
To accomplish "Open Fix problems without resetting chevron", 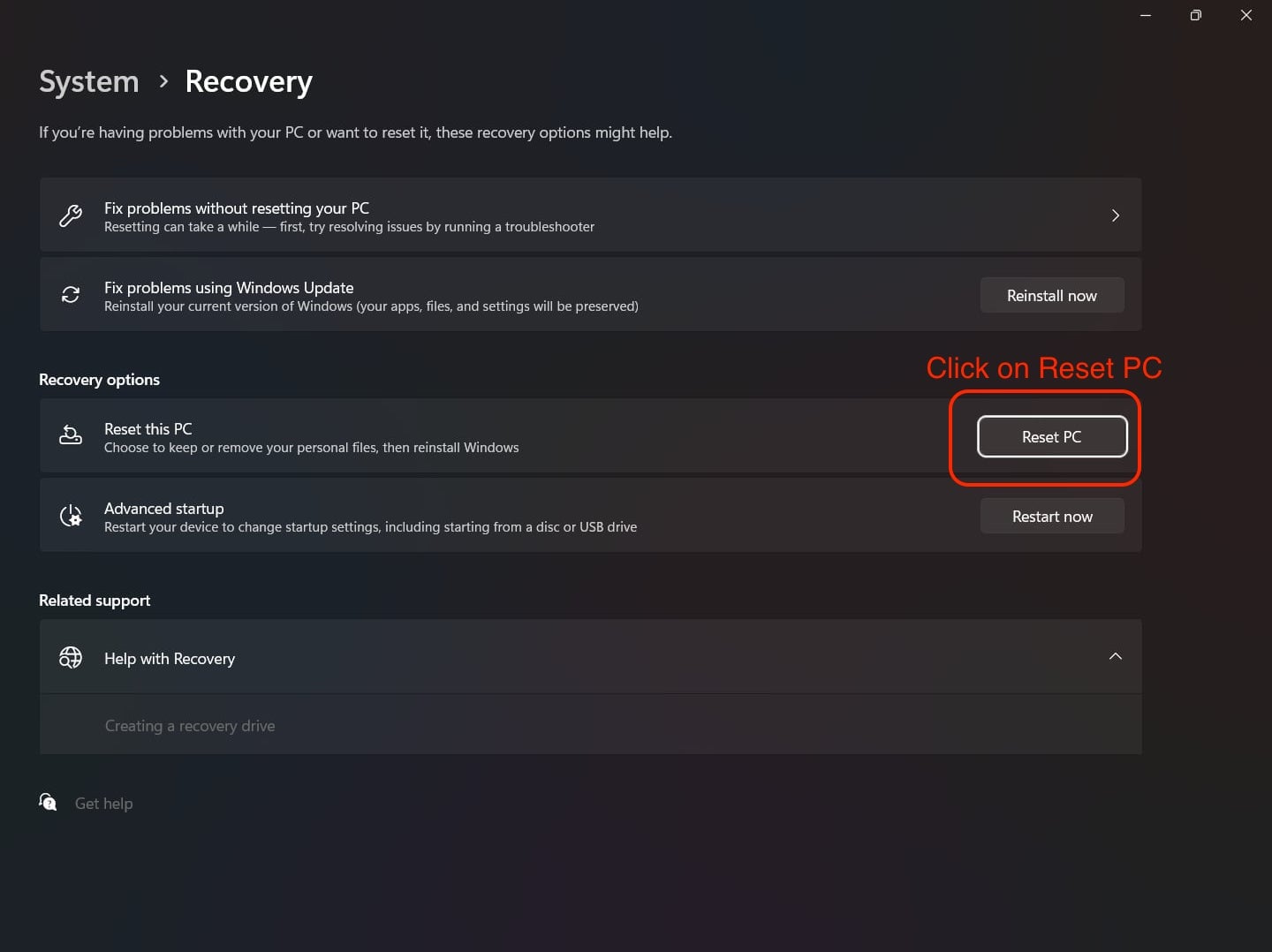I will (1116, 215).
